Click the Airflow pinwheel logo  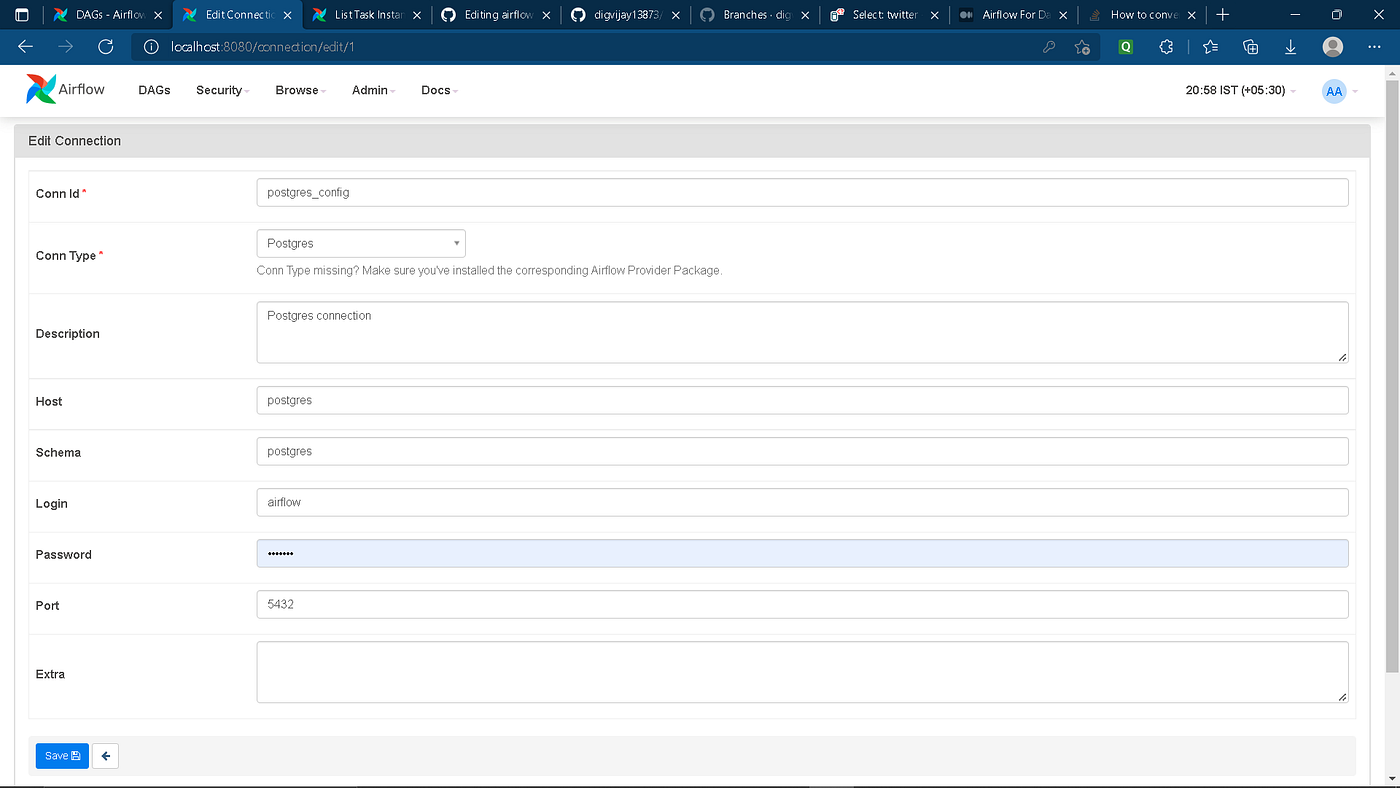pos(41,89)
